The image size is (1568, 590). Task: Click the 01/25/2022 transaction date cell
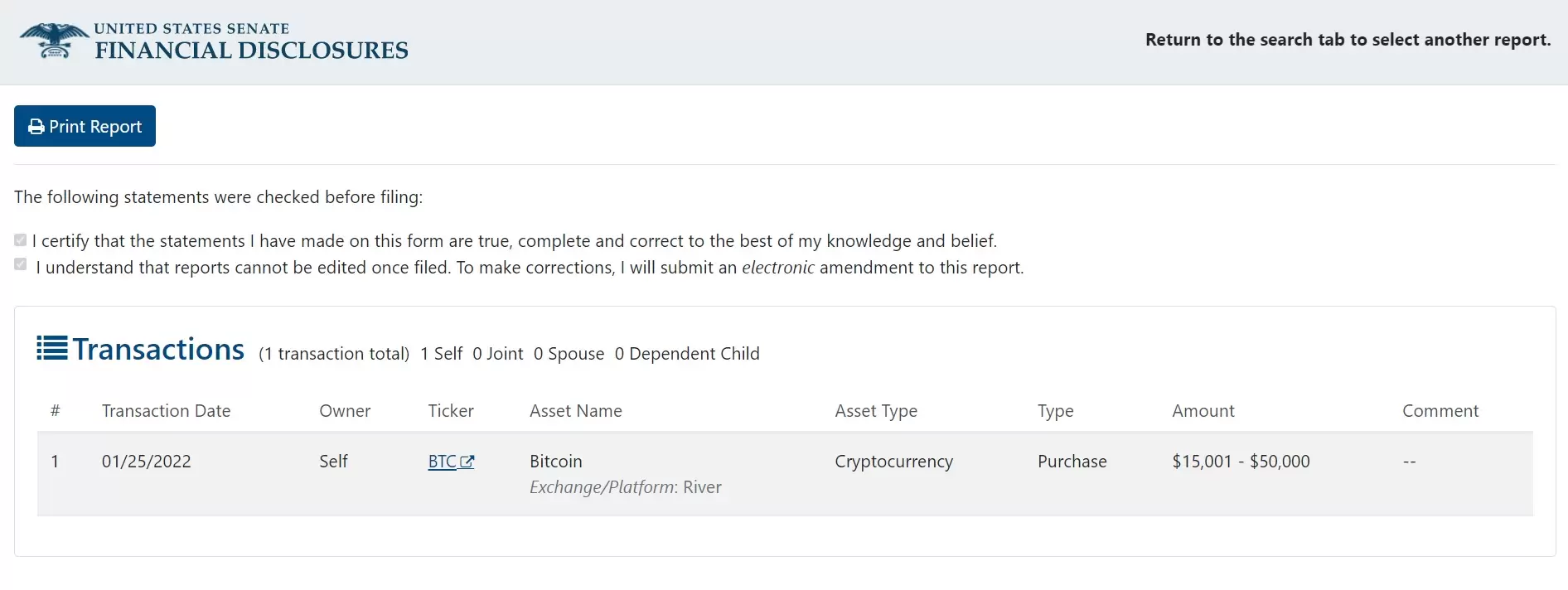(147, 462)
